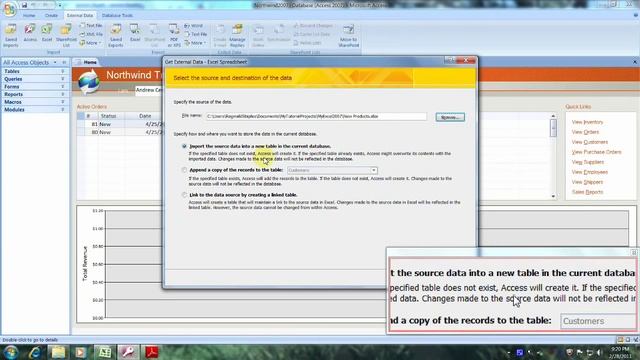Import from a SharePoint List

pyautogui.click(x=66, y=36)
